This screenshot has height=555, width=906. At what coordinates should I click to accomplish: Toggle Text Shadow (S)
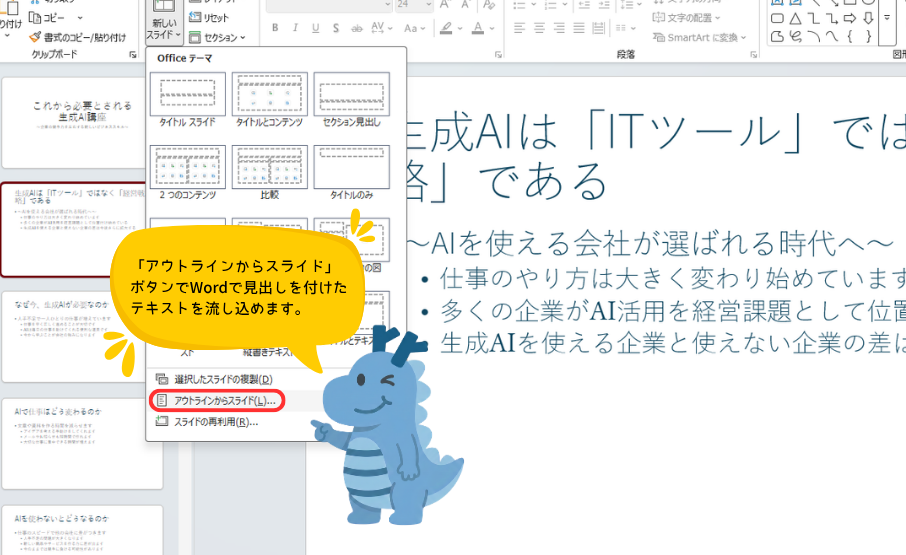coord(336,28)
